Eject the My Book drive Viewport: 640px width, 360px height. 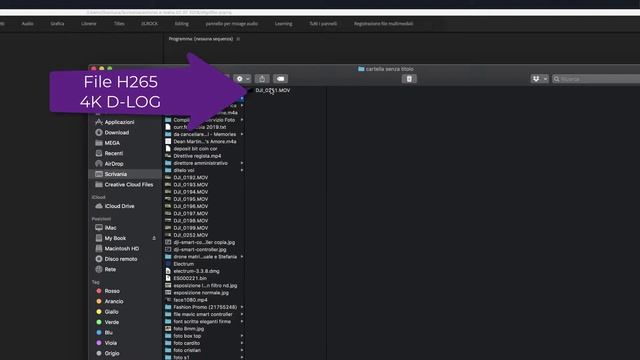(x=154, y=238)
